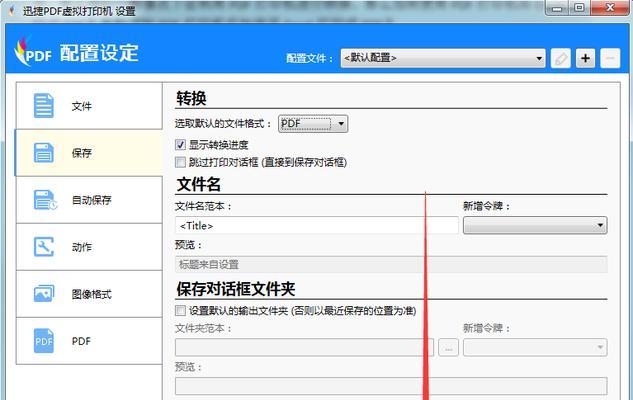Click the 动作 wrench icon

coord(44,247)
